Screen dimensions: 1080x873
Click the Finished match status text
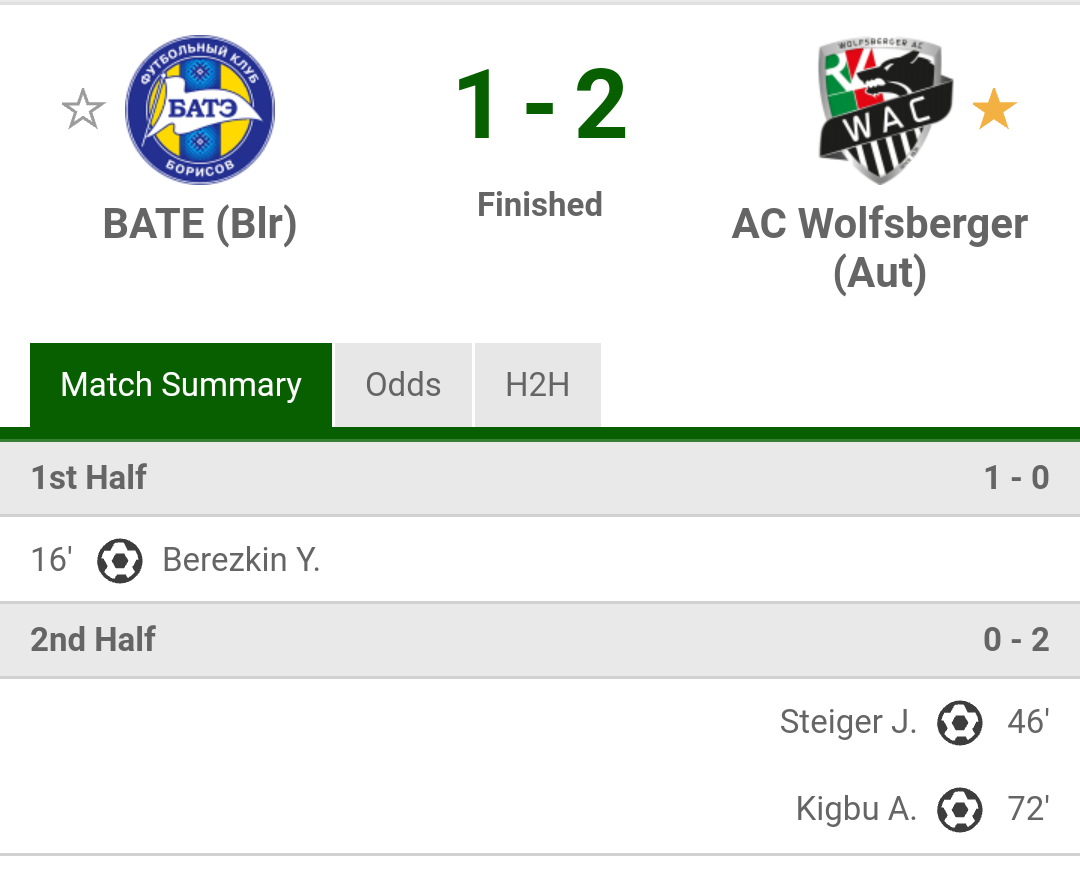pyautogui.click(x=540, y=205)
